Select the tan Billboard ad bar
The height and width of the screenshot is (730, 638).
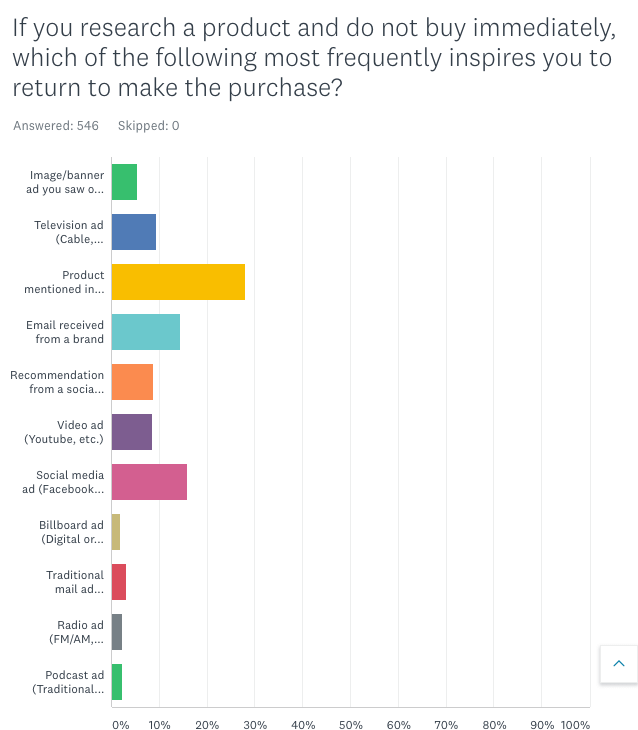tap(116, 532)
